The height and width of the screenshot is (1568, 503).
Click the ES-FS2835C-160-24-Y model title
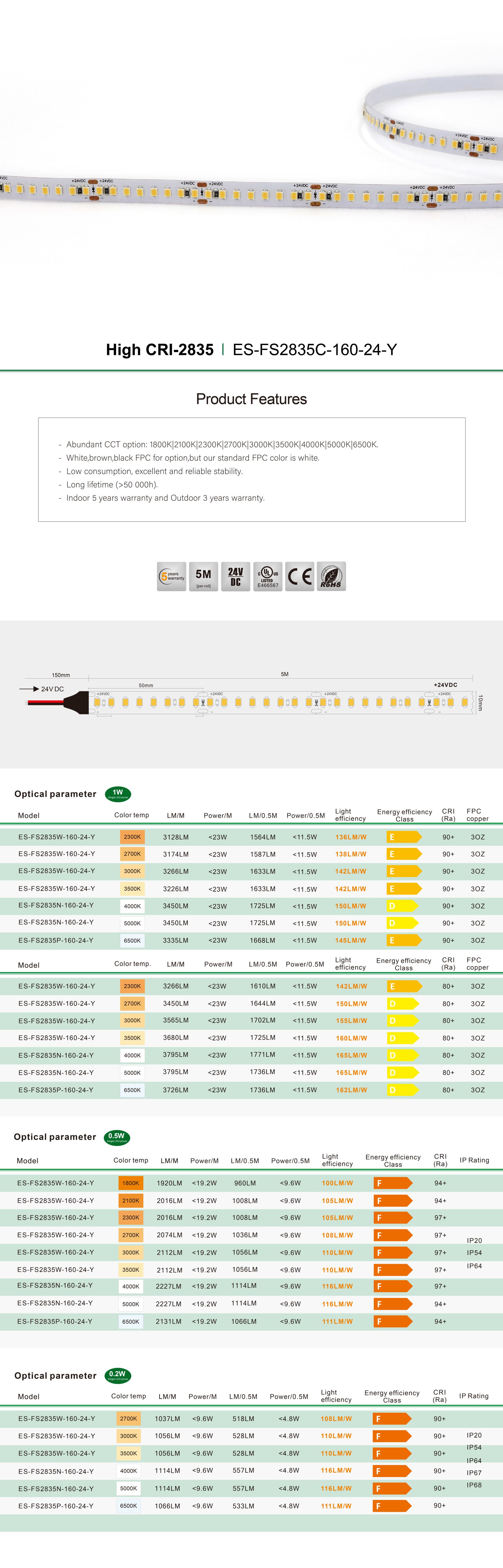coord(315,349)
